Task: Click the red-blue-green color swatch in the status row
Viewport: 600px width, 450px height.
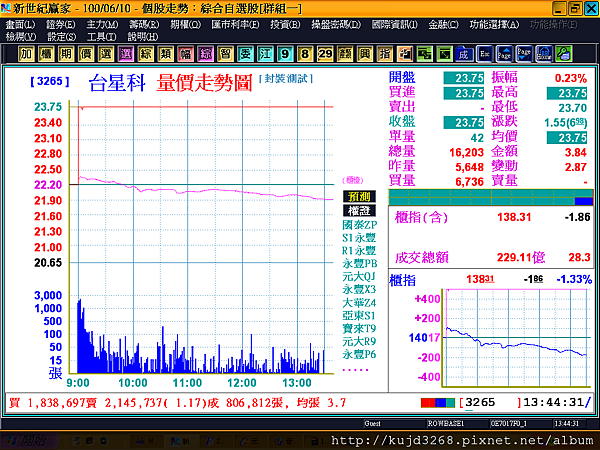Action: coord(438,403)
